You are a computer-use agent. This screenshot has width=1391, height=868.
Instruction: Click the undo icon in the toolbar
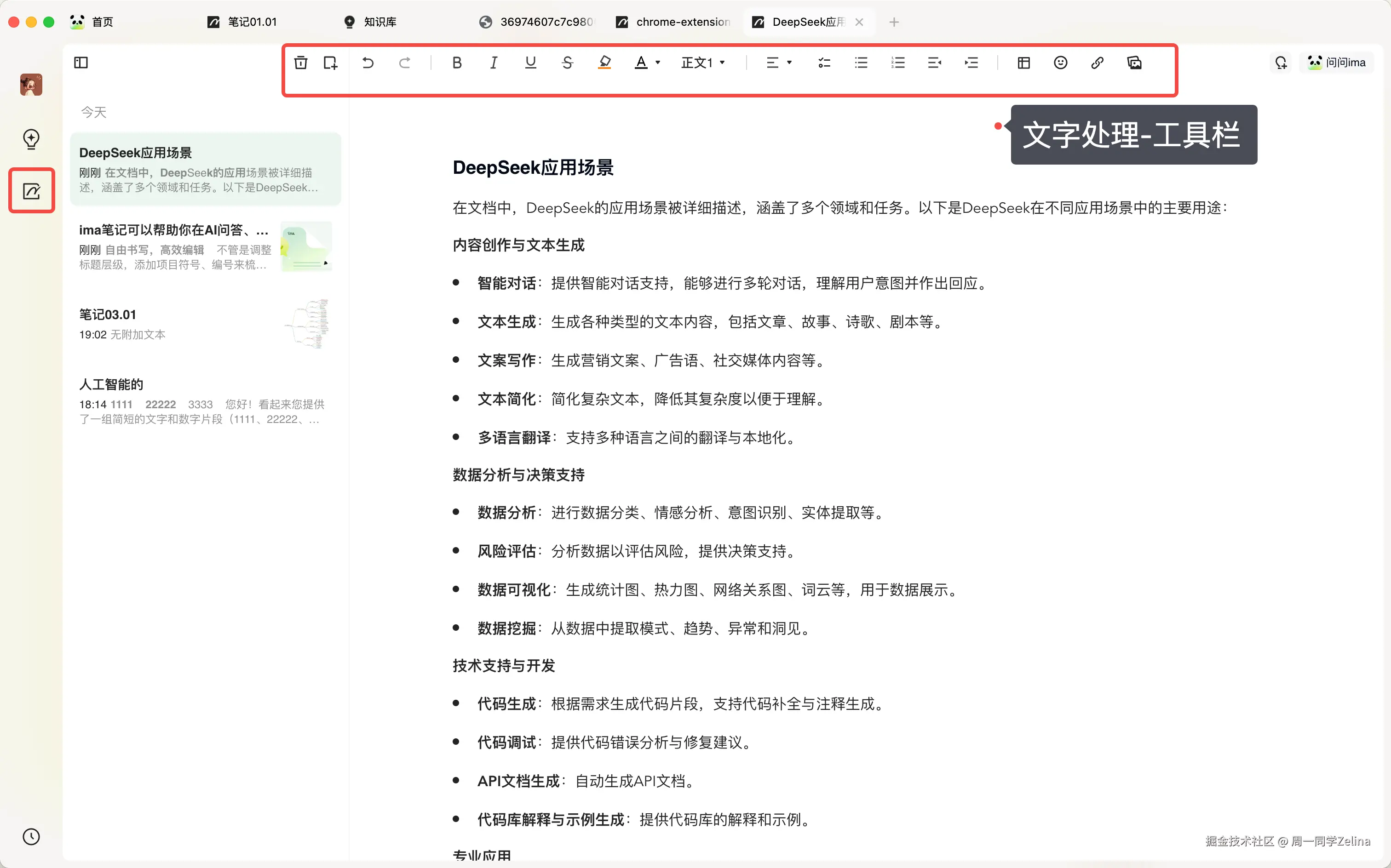tap(368, 63)
